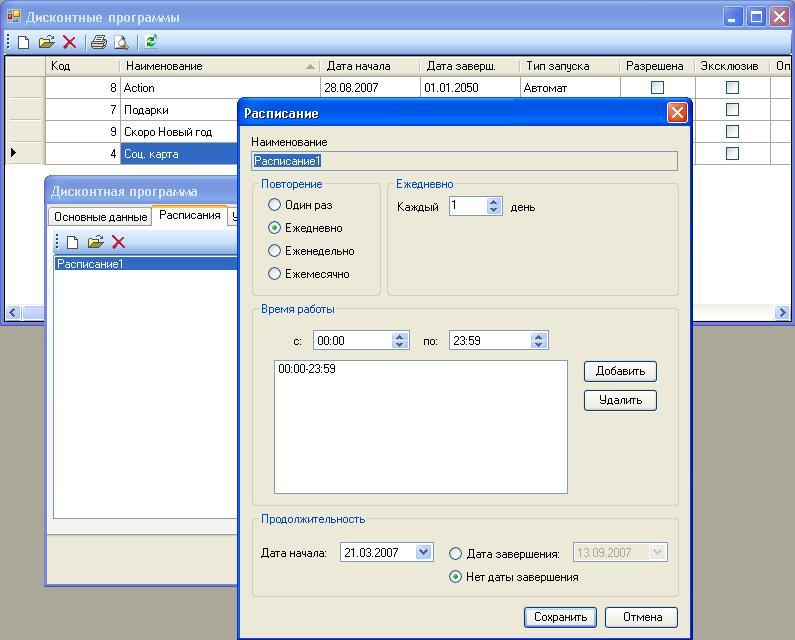Screen dimensions: 795x640
Task: Open Print Preview from the main toolbar
Action: 121,42
